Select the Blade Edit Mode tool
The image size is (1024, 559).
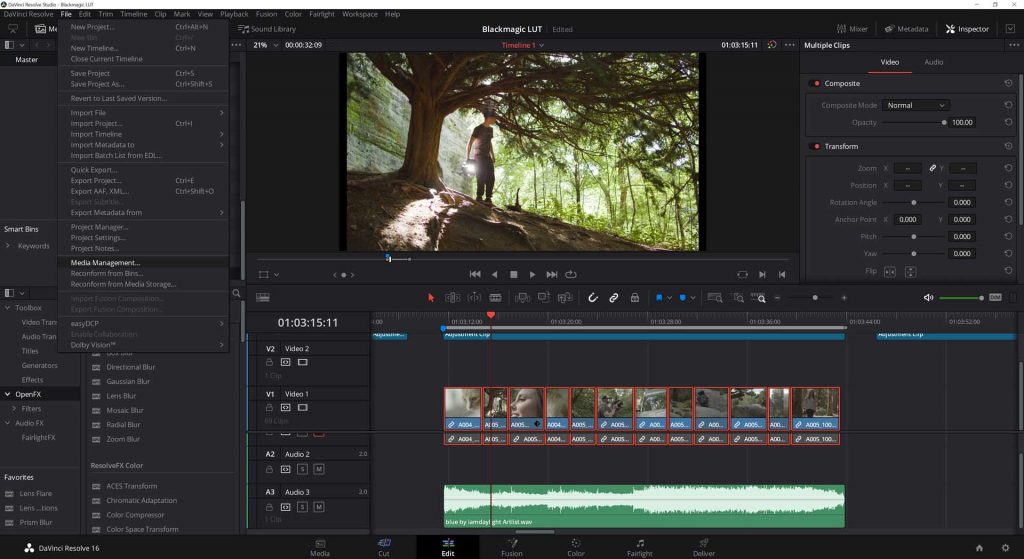point(496,298)
